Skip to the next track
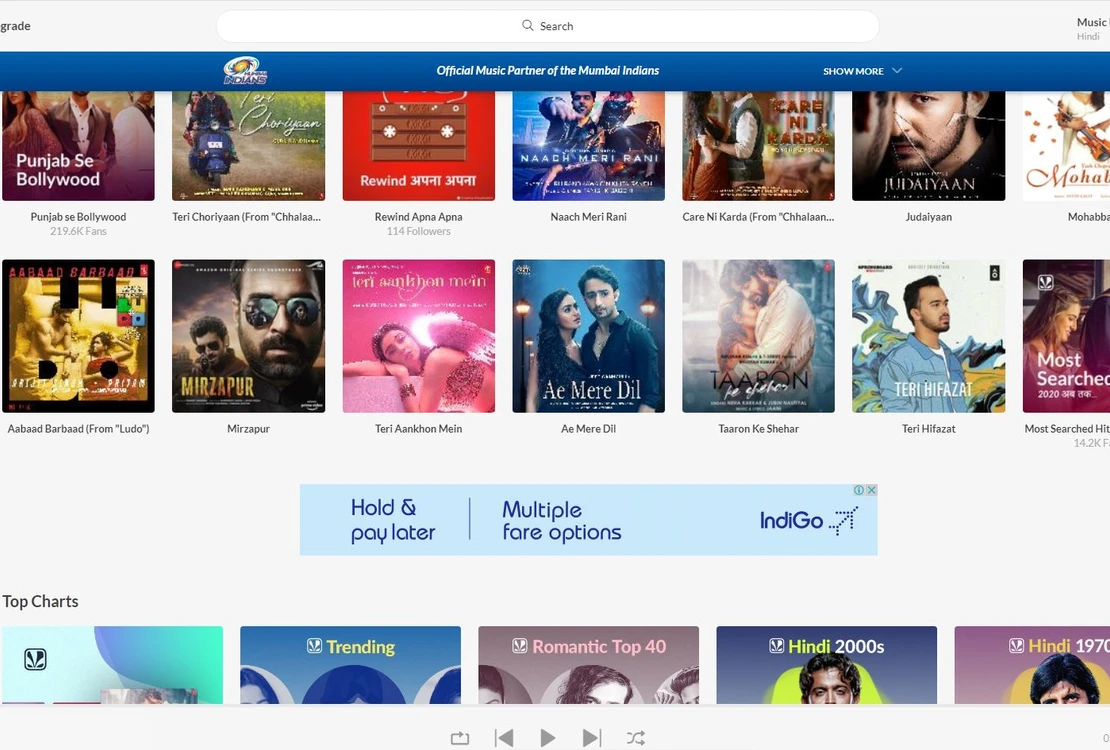Viewport: 1110px width, 750px height. [592, 738]
